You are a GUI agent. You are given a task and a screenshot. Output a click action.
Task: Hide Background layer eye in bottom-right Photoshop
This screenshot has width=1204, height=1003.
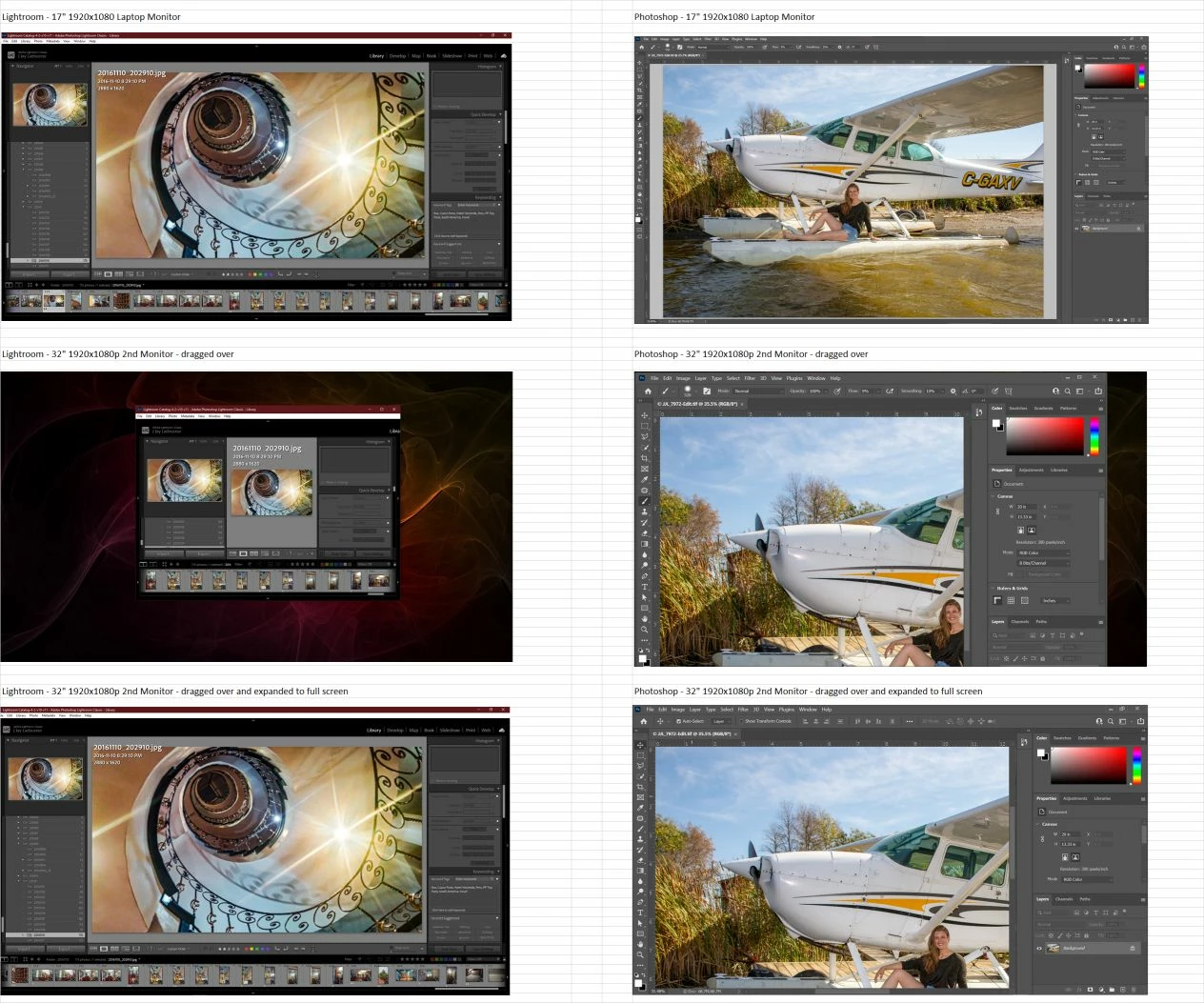(1039, 949)
